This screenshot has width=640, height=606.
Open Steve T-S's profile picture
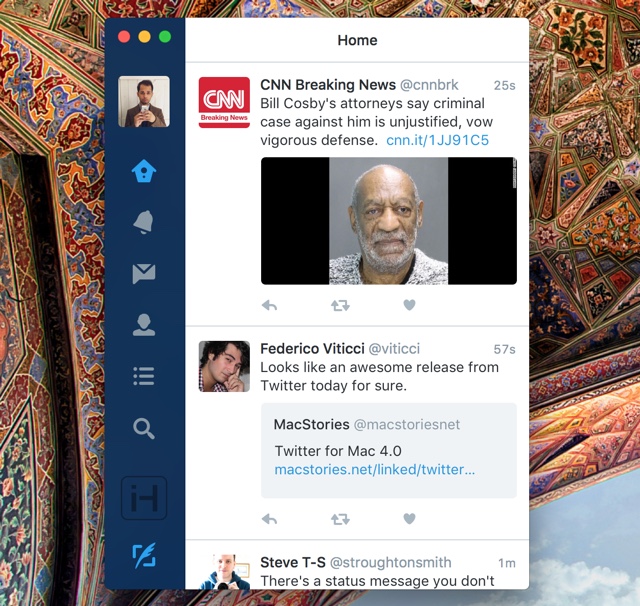[224, 571]
